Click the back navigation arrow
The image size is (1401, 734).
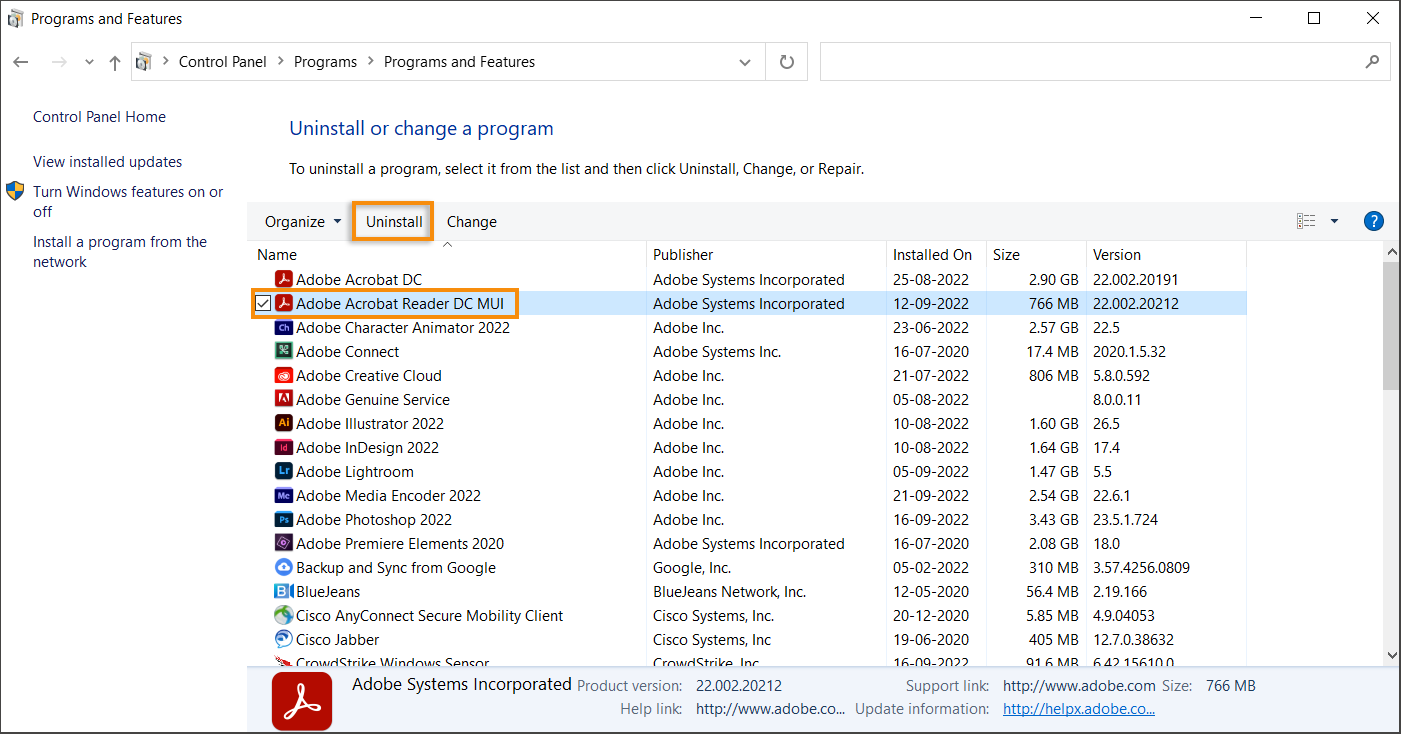pos(20,61)
